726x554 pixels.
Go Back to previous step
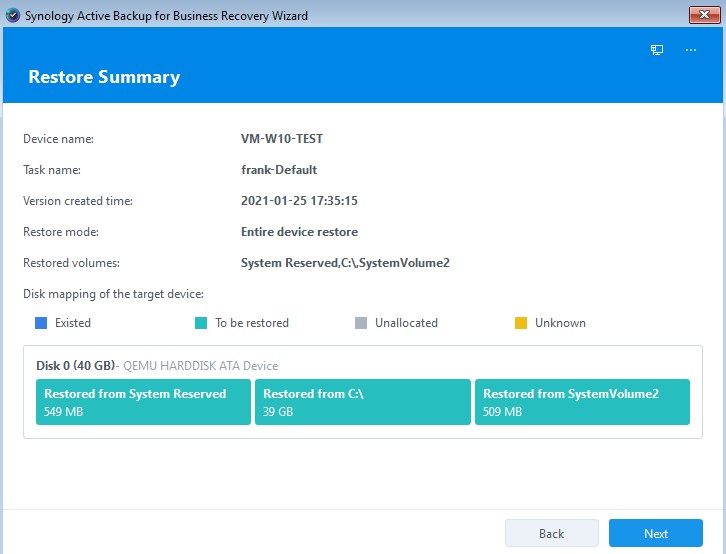coord(551,533)
